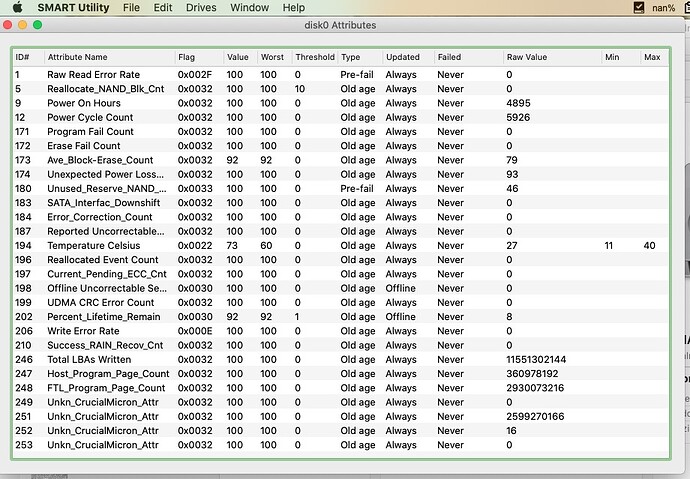The width and height of the screenshot is (690, 479).
Task: Click raw value 5926 for Power Cycle Count
Action: (518, 117)
